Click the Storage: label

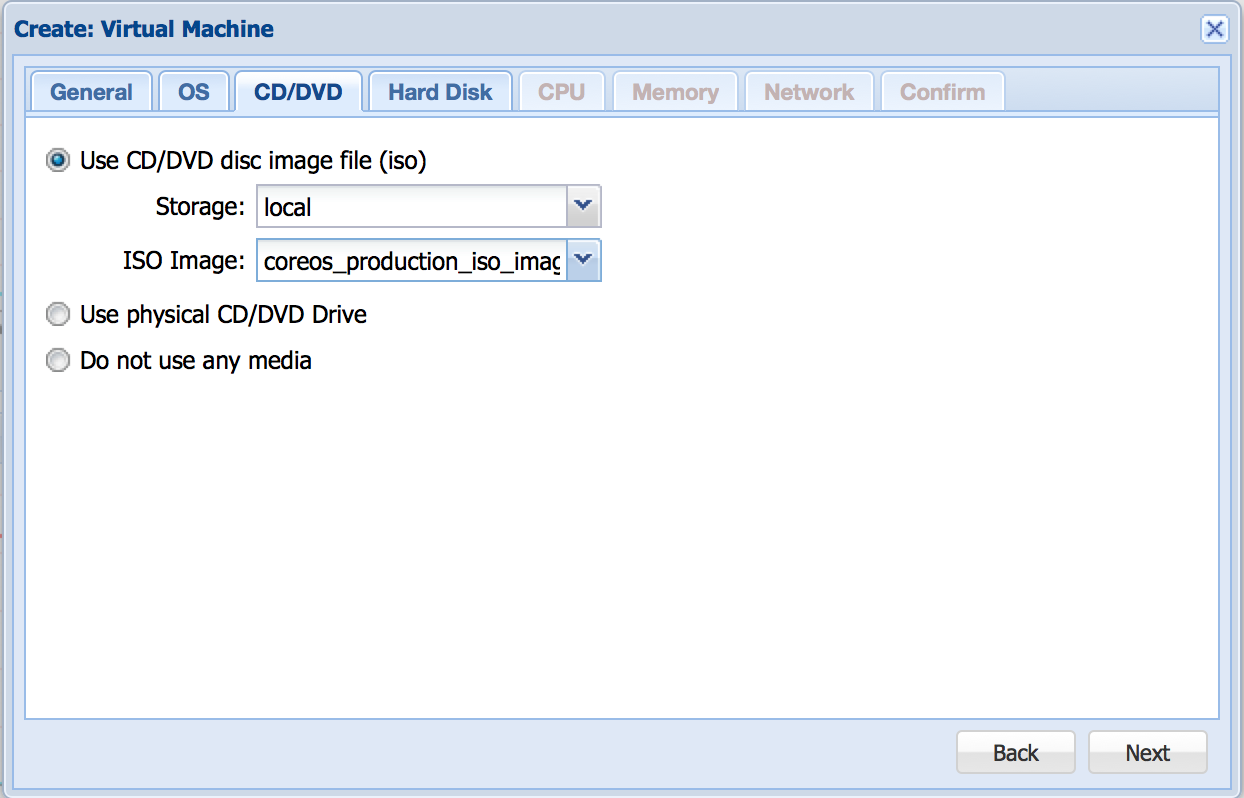point(200,207)
